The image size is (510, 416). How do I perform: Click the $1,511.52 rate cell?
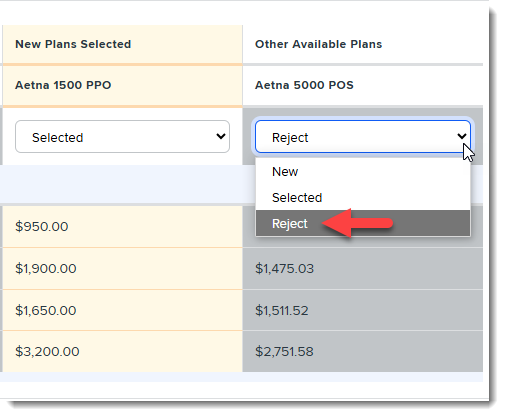click(363, 310)
